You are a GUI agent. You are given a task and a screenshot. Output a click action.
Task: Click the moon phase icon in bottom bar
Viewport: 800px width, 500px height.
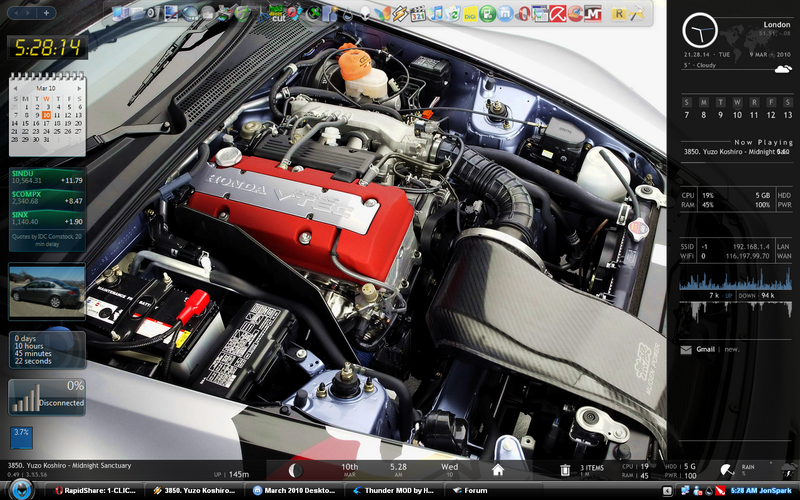pos(296,470)
